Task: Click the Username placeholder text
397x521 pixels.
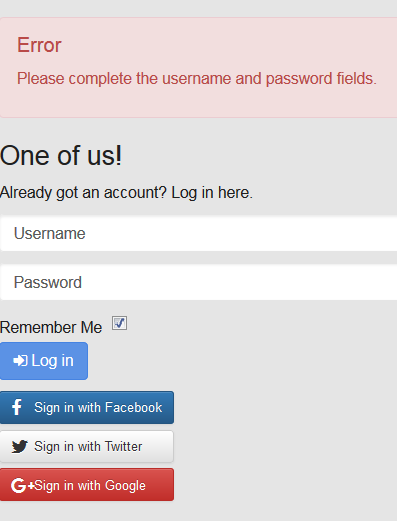Action: [50, 233]
